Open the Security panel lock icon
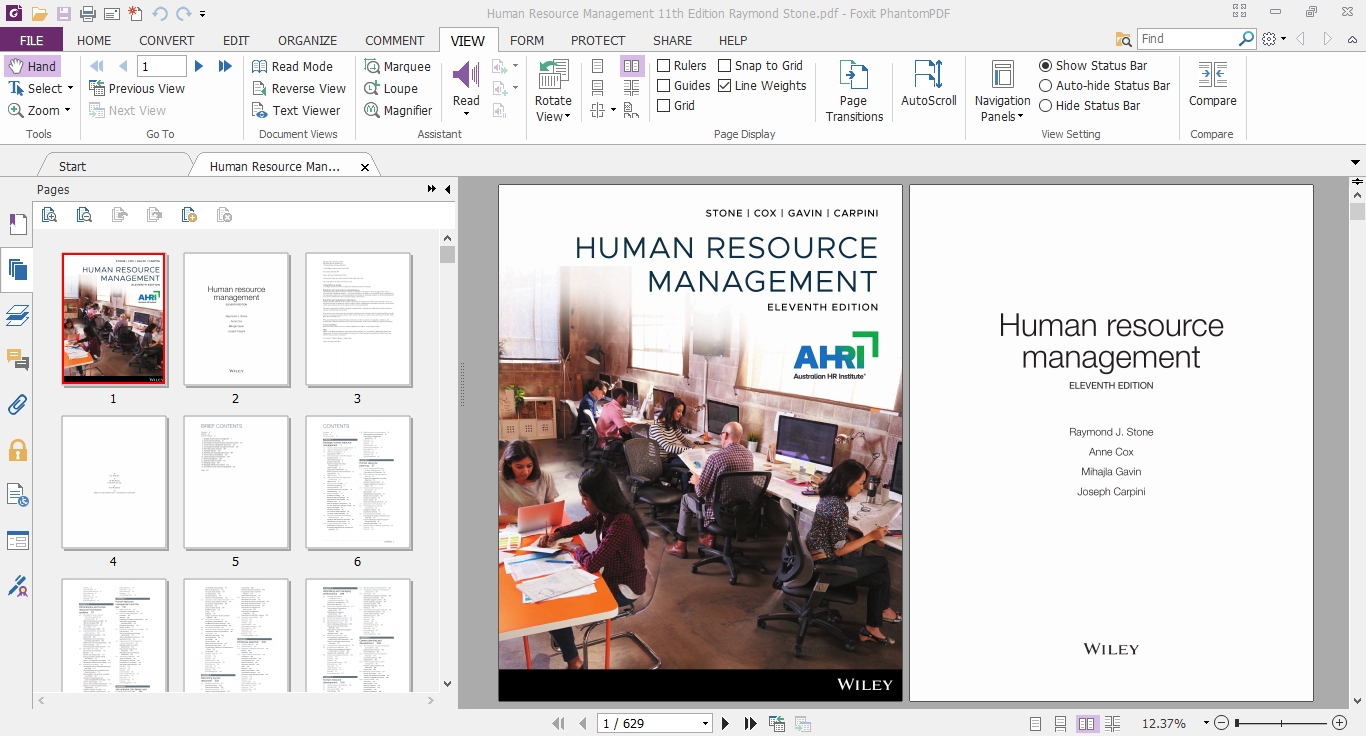The width and height of the screenshot is (1366, 736). (17, 450)
